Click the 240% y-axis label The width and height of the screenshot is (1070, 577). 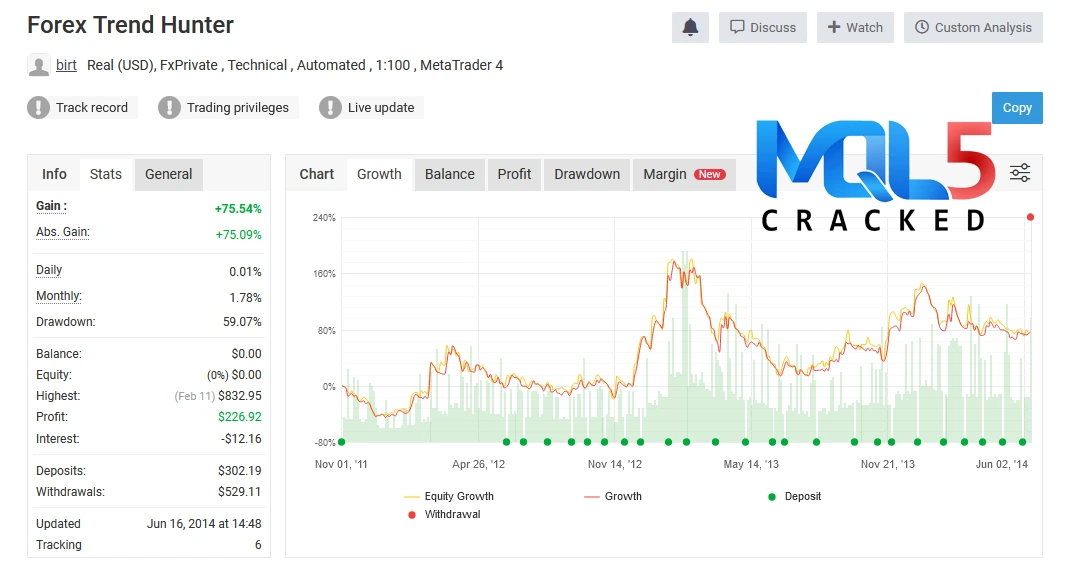pos(324,218)
